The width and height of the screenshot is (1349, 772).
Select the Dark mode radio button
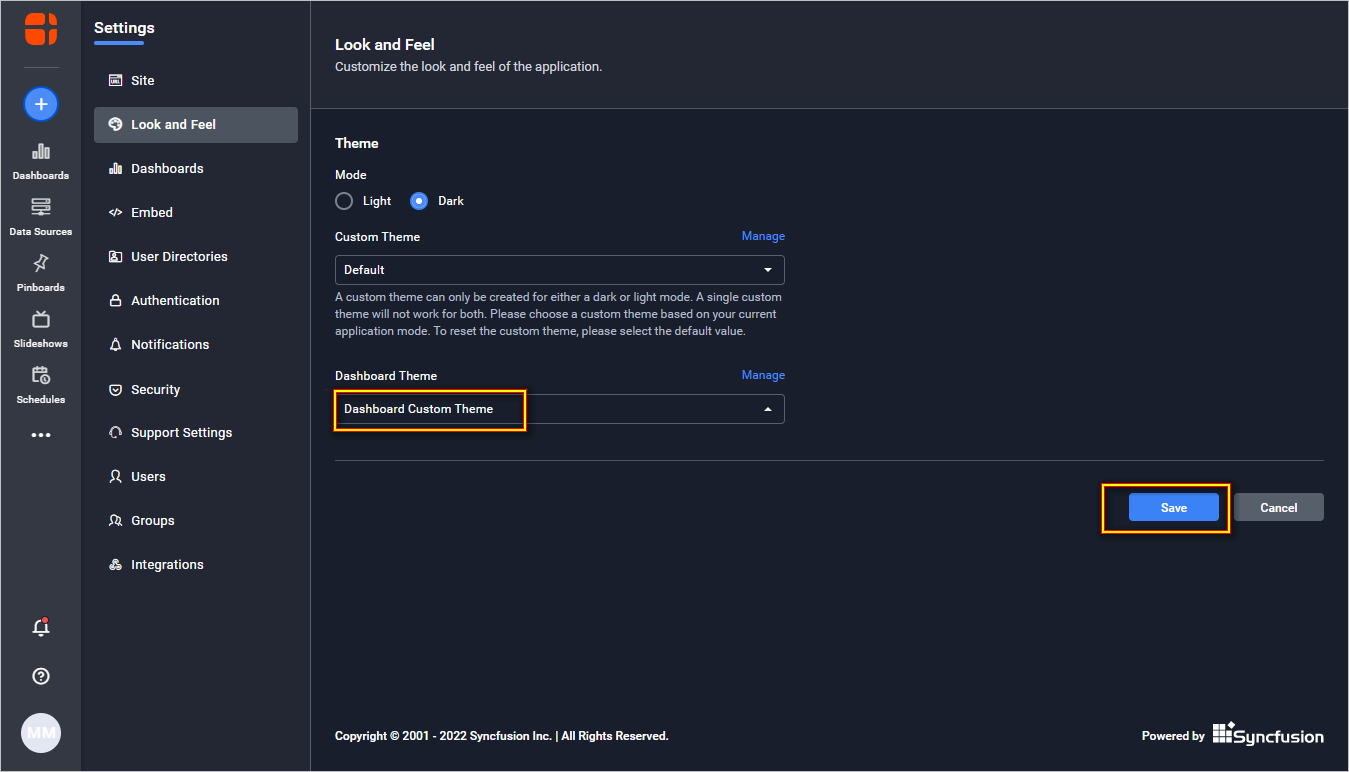point(420,201)
